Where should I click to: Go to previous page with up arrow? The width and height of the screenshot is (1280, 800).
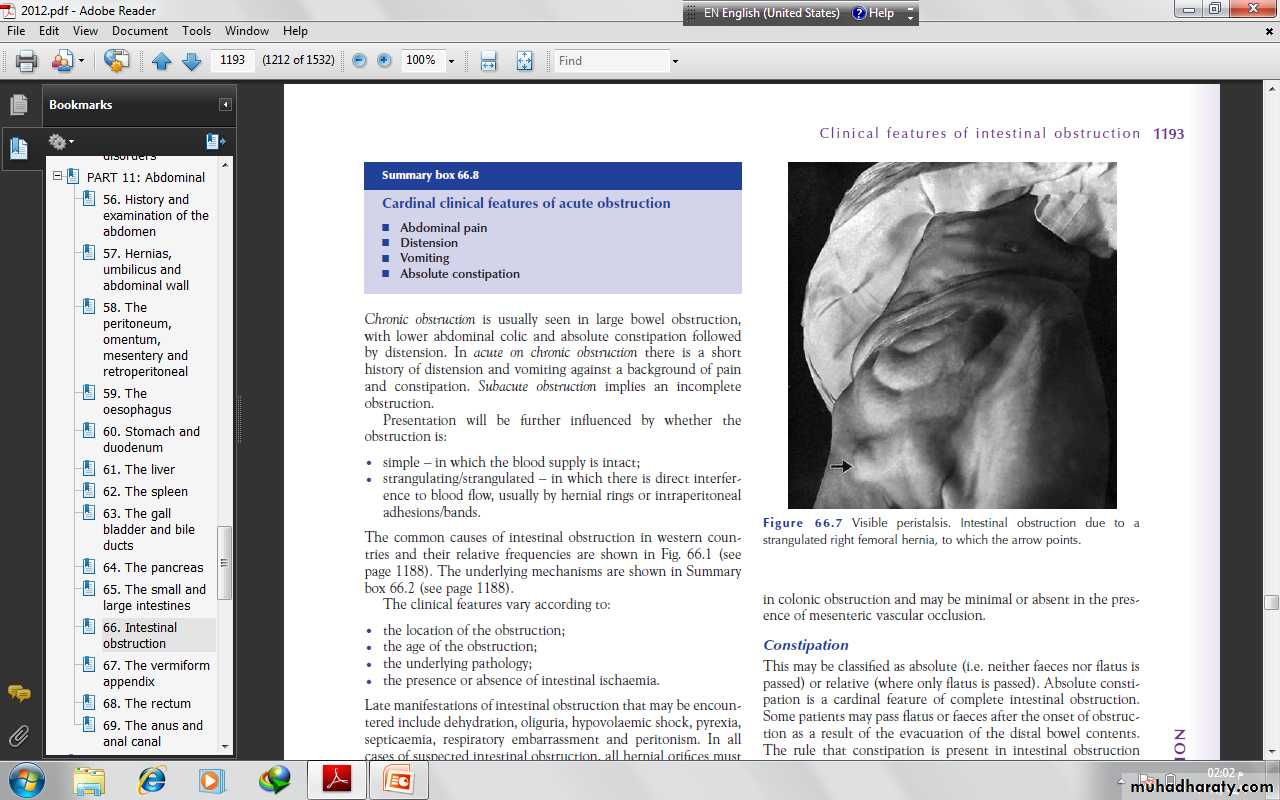click(162, 61)
